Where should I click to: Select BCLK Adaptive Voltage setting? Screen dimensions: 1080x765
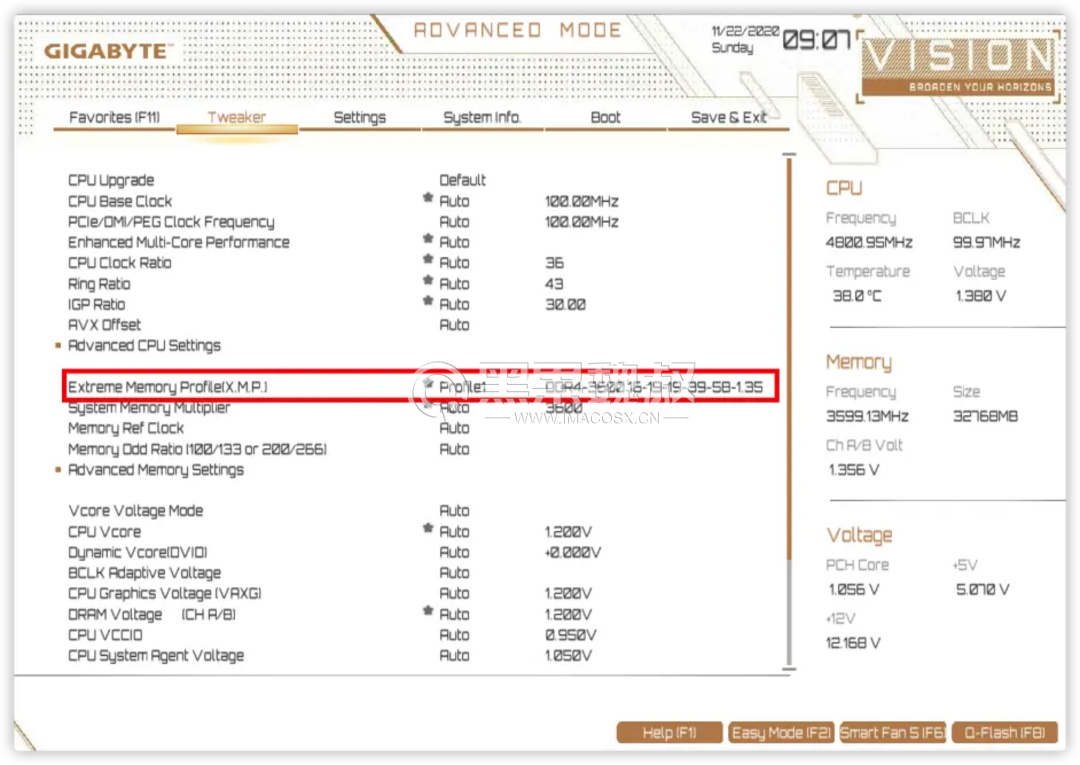[x=145, y=573]
